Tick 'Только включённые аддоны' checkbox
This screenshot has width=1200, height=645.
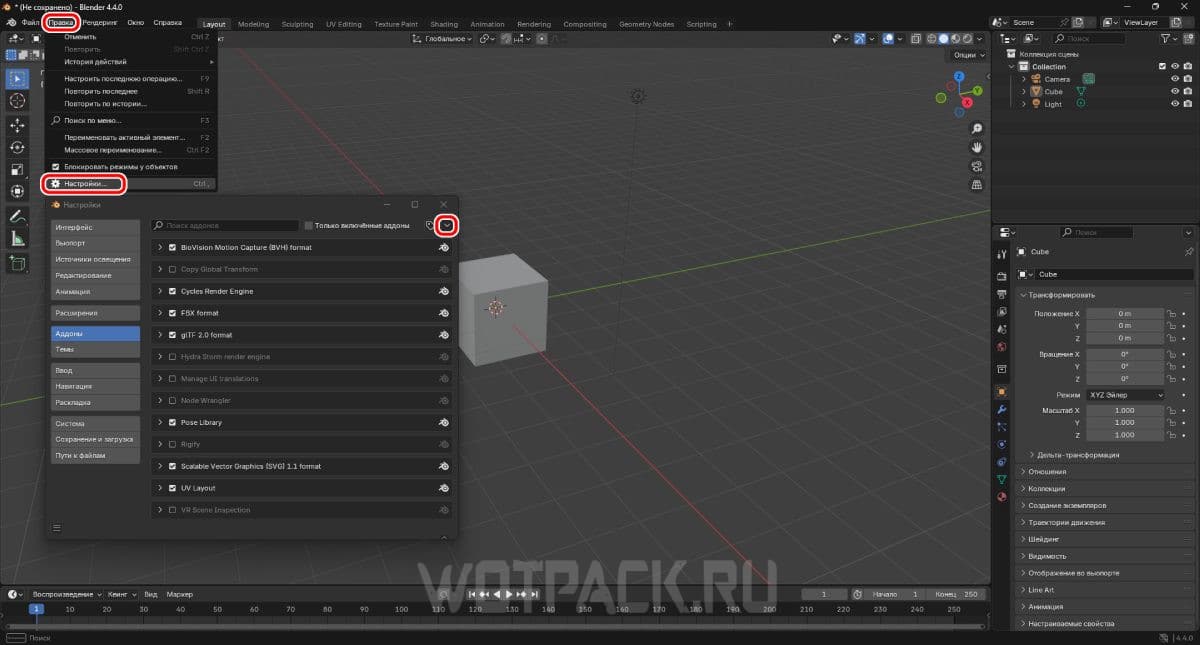tap(309, 226)
